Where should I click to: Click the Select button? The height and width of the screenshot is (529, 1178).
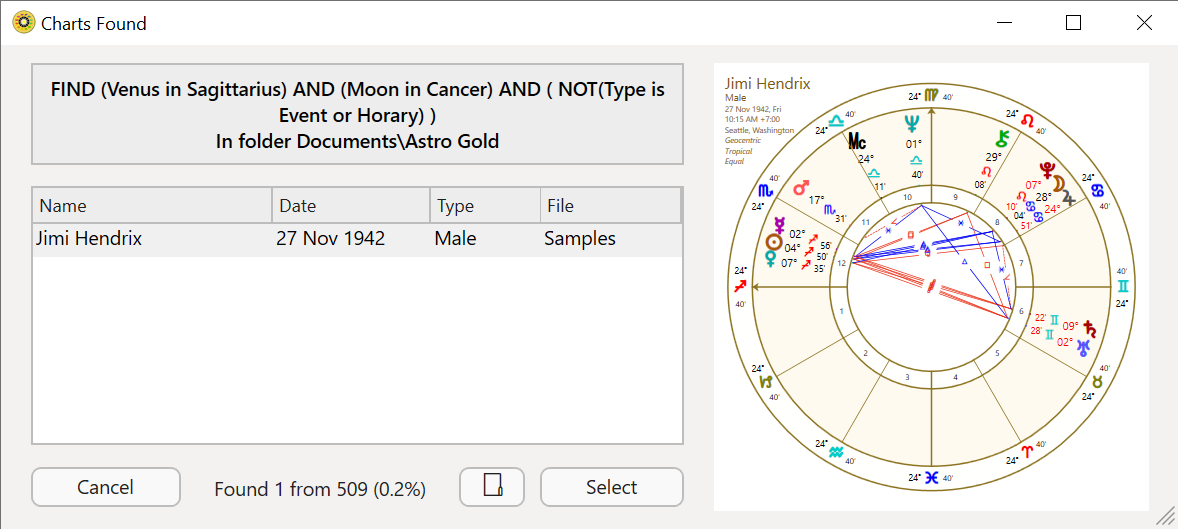pyautogui.click(x=612, y=487)
